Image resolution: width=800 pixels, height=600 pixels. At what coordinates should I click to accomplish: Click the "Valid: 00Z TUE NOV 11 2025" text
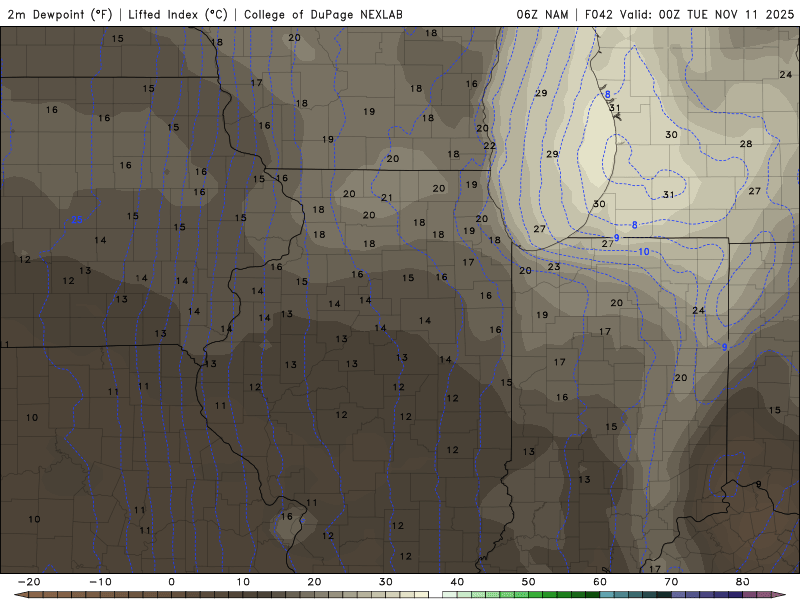(707, 14)
